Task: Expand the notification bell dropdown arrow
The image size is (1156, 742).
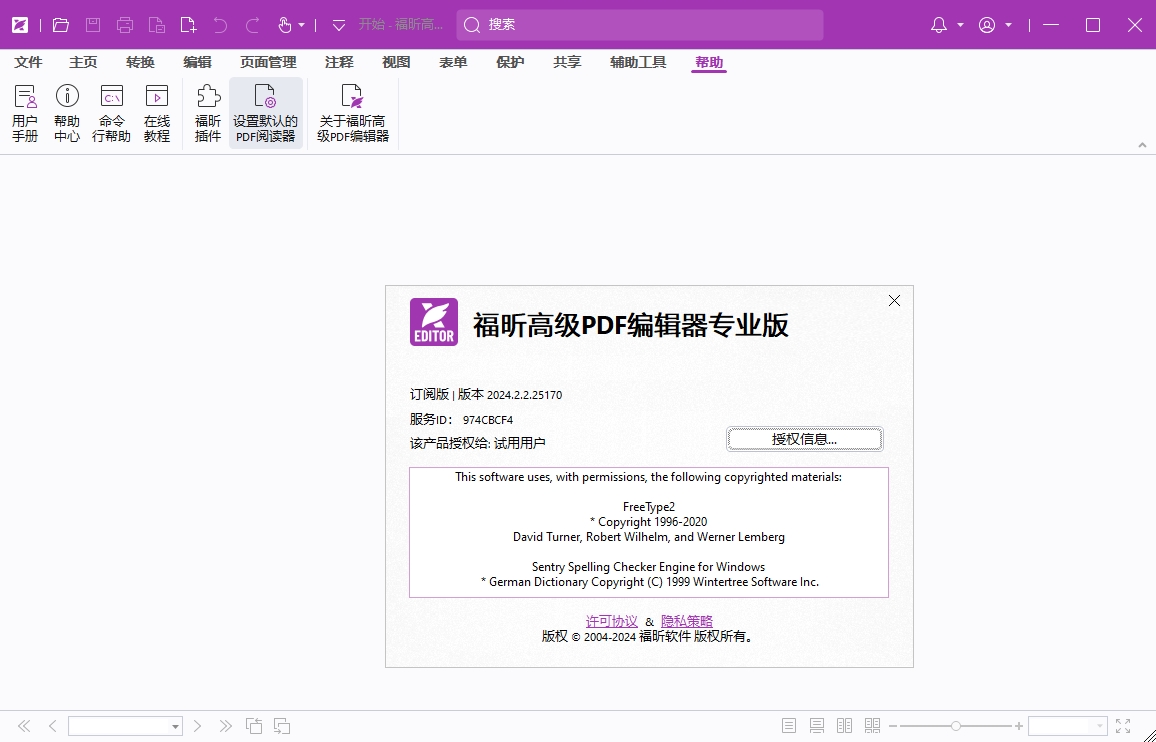Action: click(960, 25)
